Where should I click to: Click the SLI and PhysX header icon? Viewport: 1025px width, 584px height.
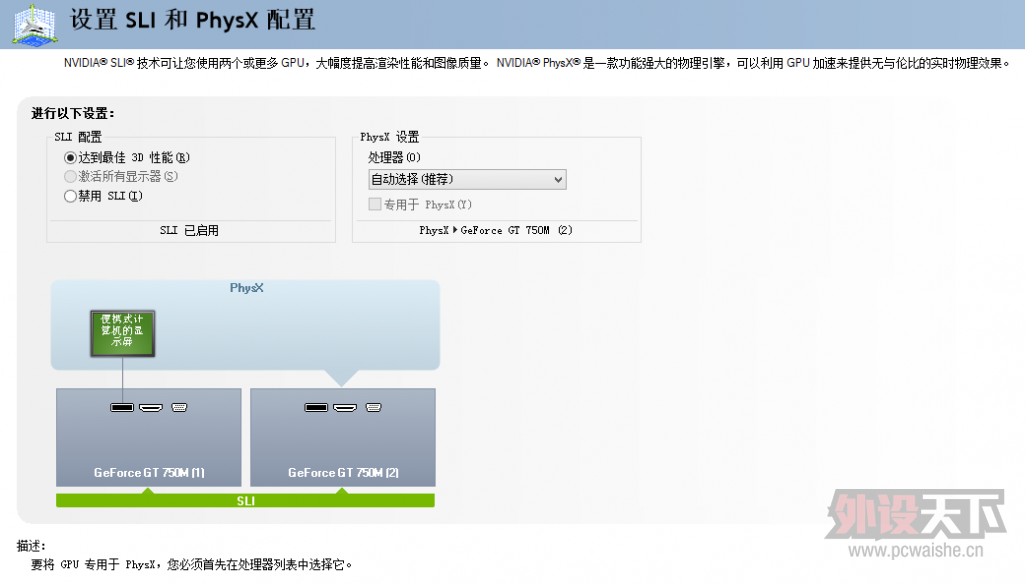pos(34,25)
